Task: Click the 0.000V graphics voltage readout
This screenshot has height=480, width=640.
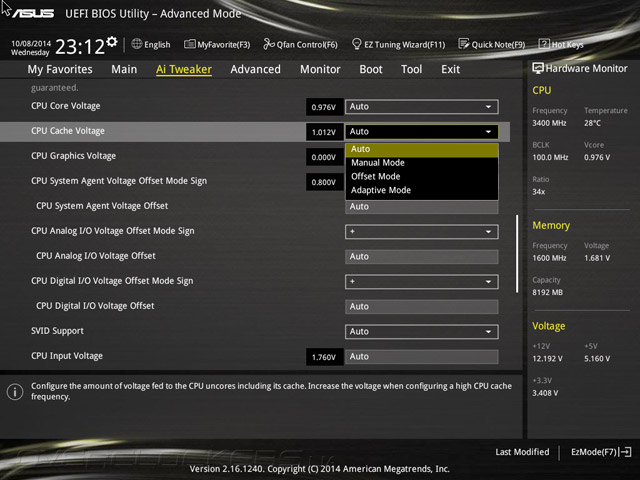Action: tap(324, 157)
